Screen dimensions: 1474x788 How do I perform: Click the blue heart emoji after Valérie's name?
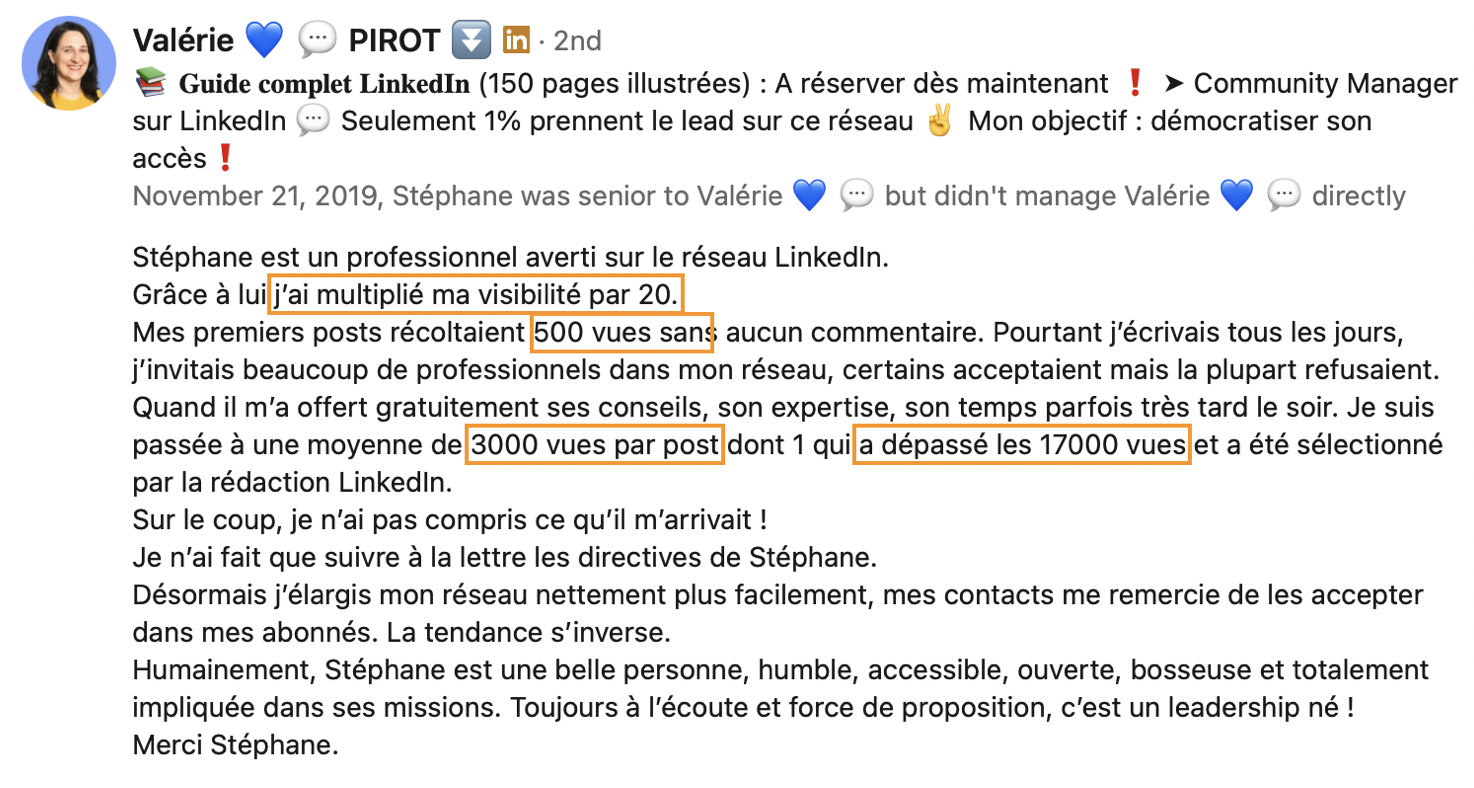click(264, 40)
